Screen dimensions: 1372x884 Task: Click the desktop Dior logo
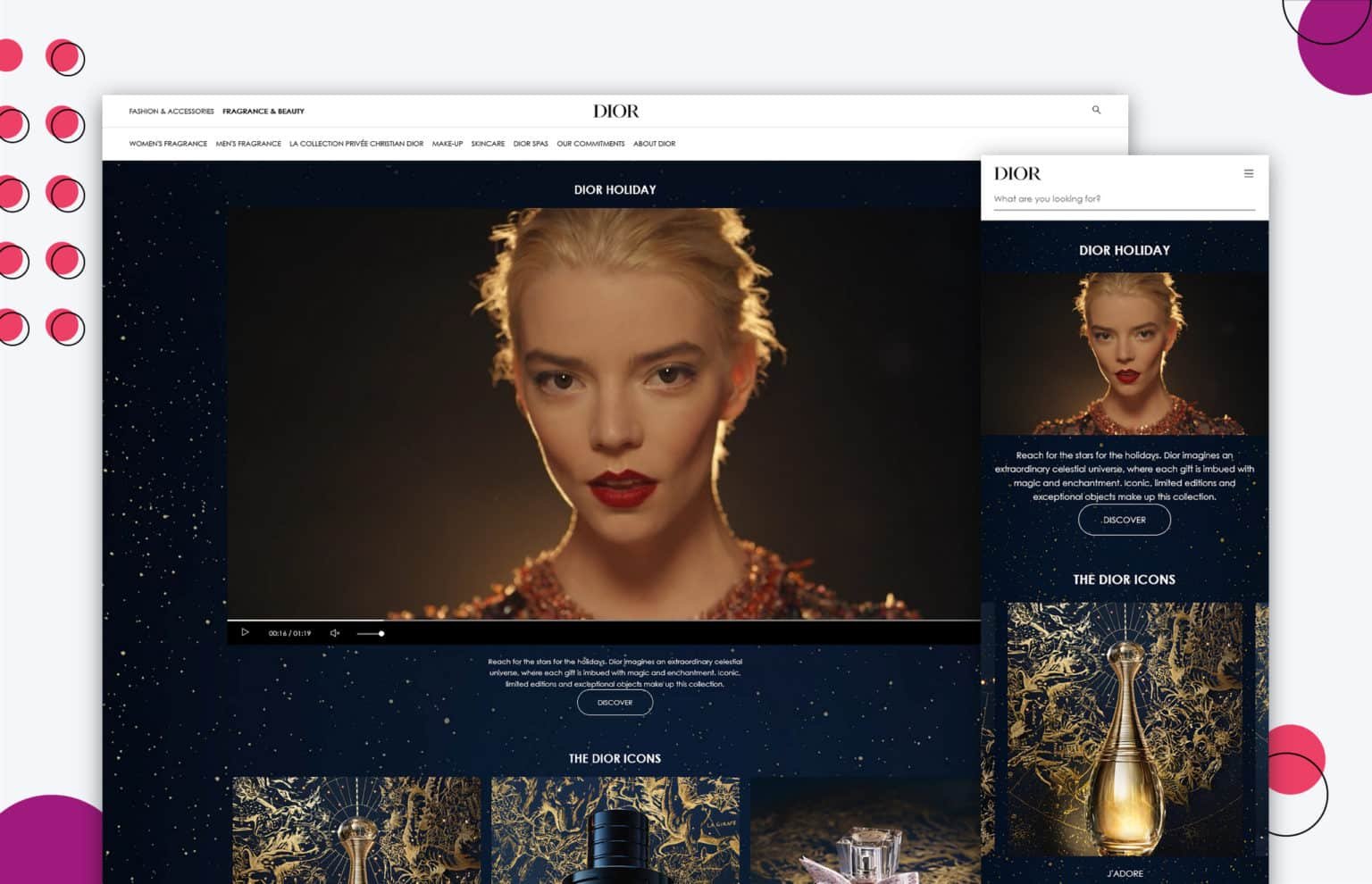(x=615, y=111)
